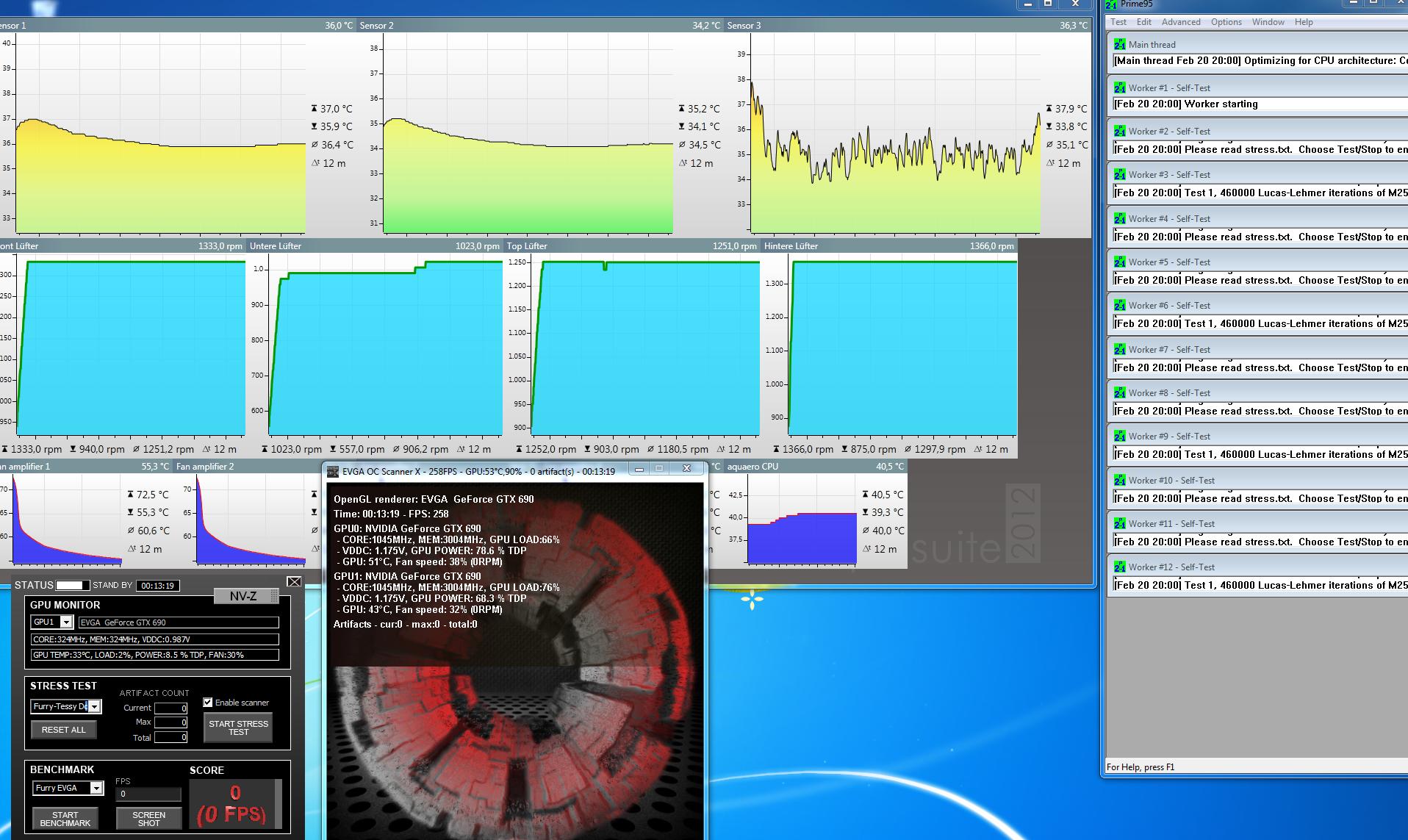
Task: Click the Worker #10 Self-Test icon
Action: [x=1119, y=480]
